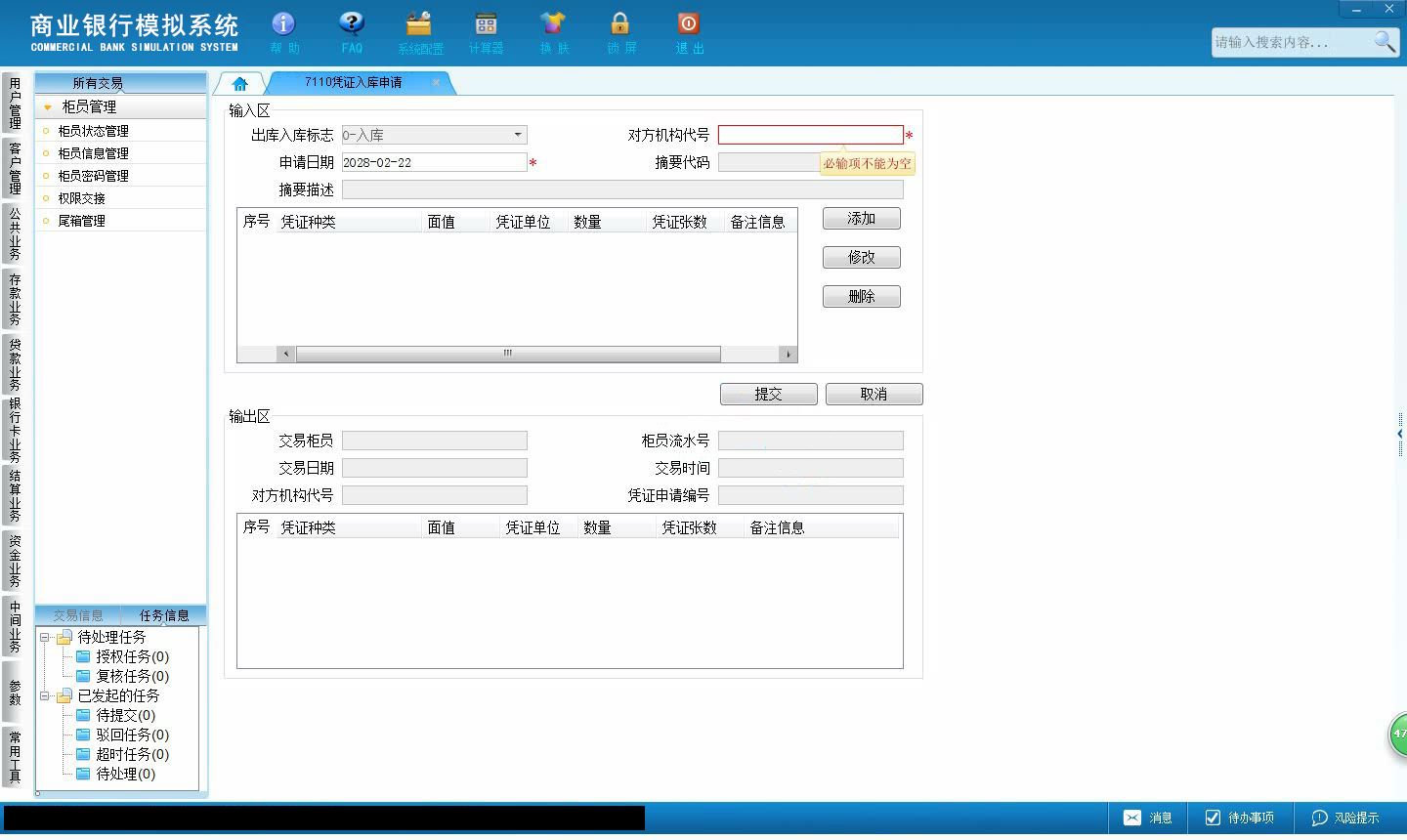1407x840 pixels.
Task: Select the 用户管理 side tab
Action: tap(14, 104)
